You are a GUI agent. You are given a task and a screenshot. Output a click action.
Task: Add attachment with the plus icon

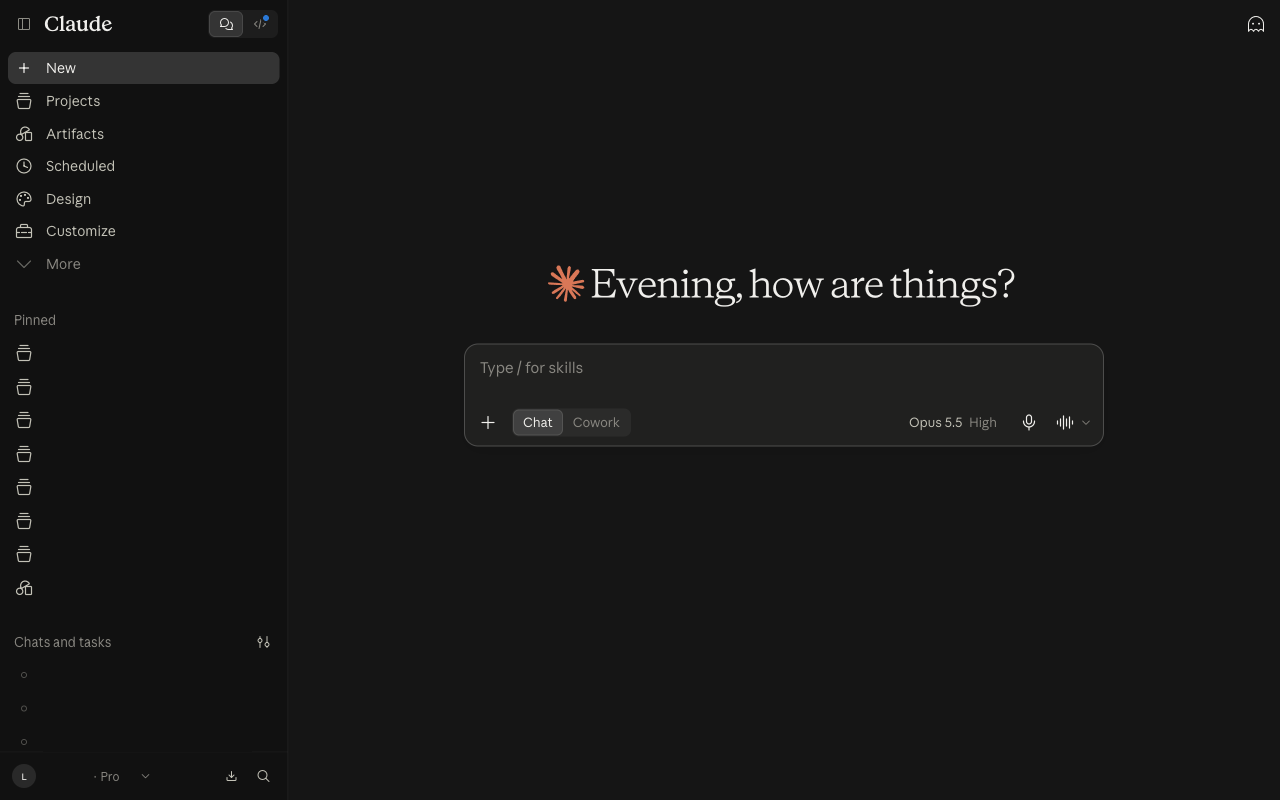(488, 422)
